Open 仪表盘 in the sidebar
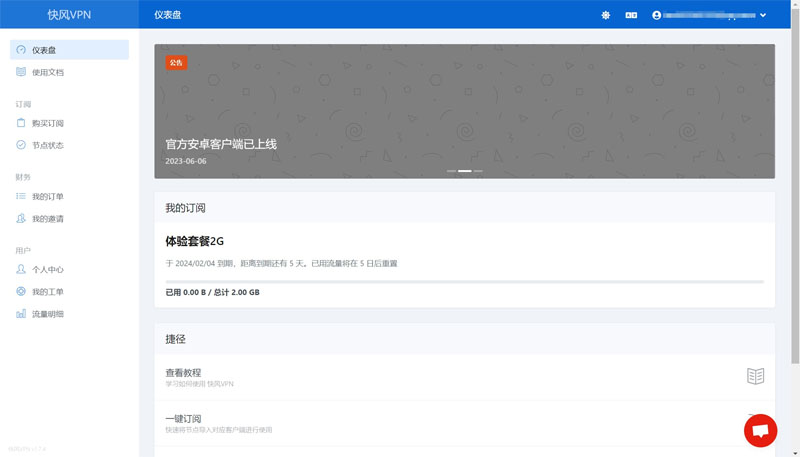Screen dimensions: 800x457 pyautogui.click(x=69, y=50)
